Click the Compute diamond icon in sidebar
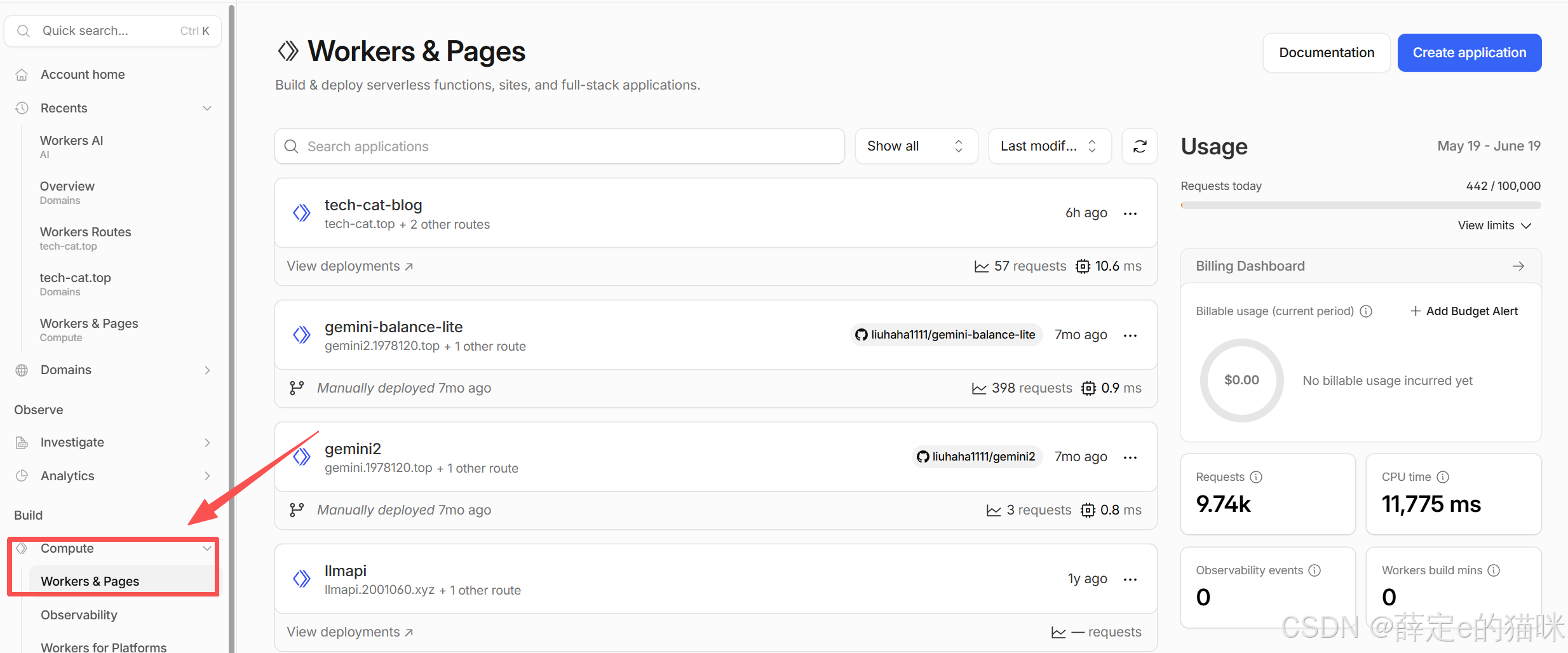The image size is (1568, 653). 22,548
